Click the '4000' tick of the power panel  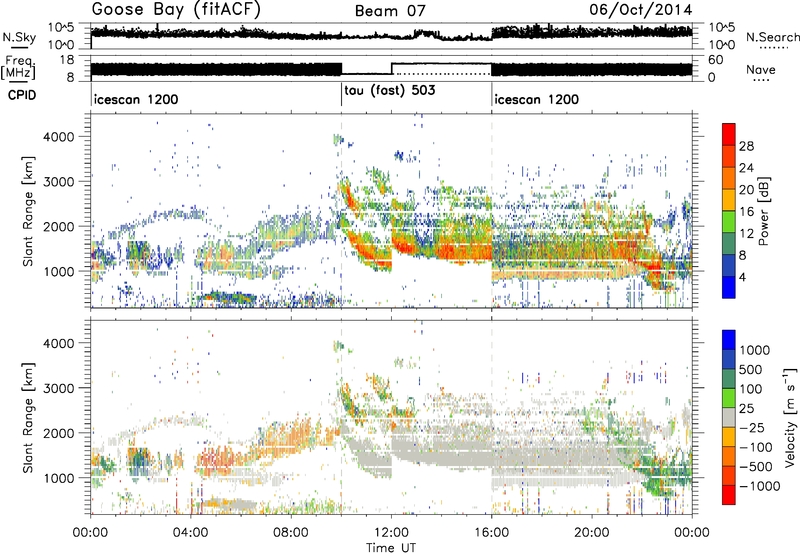(59, 137)
